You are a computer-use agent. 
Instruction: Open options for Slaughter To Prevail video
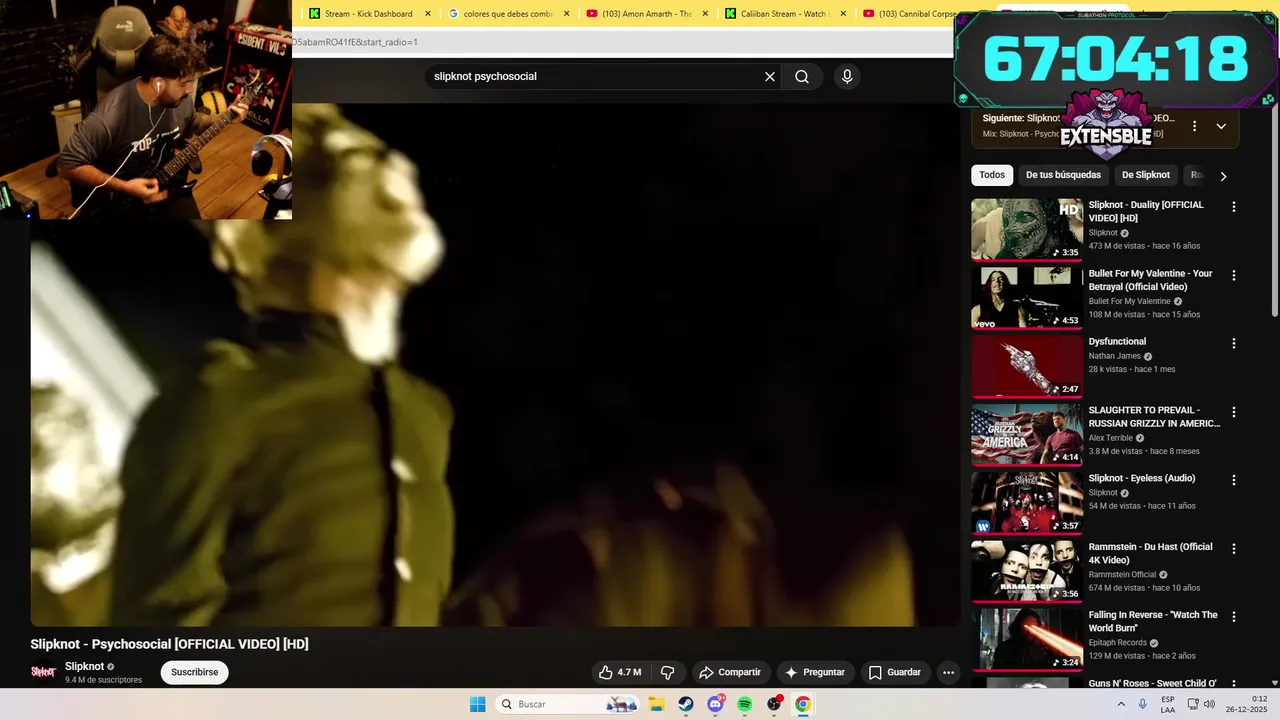pyautogui.click(x=1233, y=412)
